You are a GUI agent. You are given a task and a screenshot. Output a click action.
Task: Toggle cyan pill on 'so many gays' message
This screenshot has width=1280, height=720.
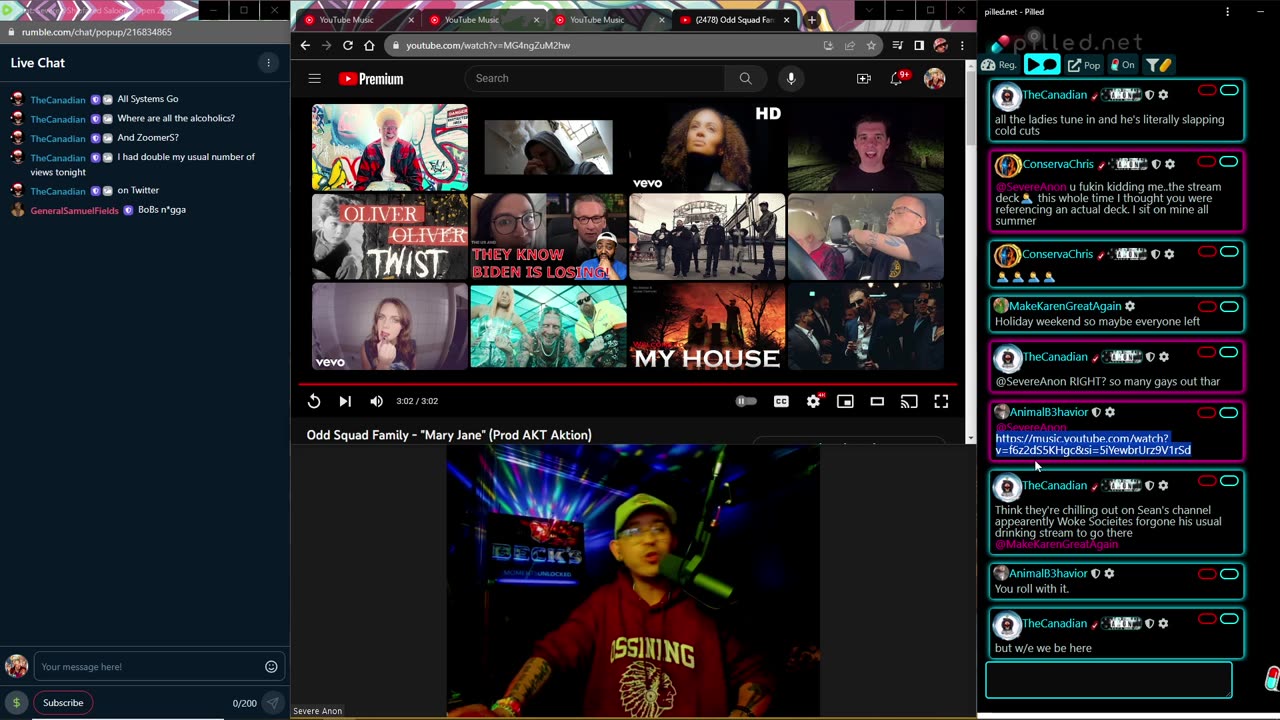click(1229, 352)
